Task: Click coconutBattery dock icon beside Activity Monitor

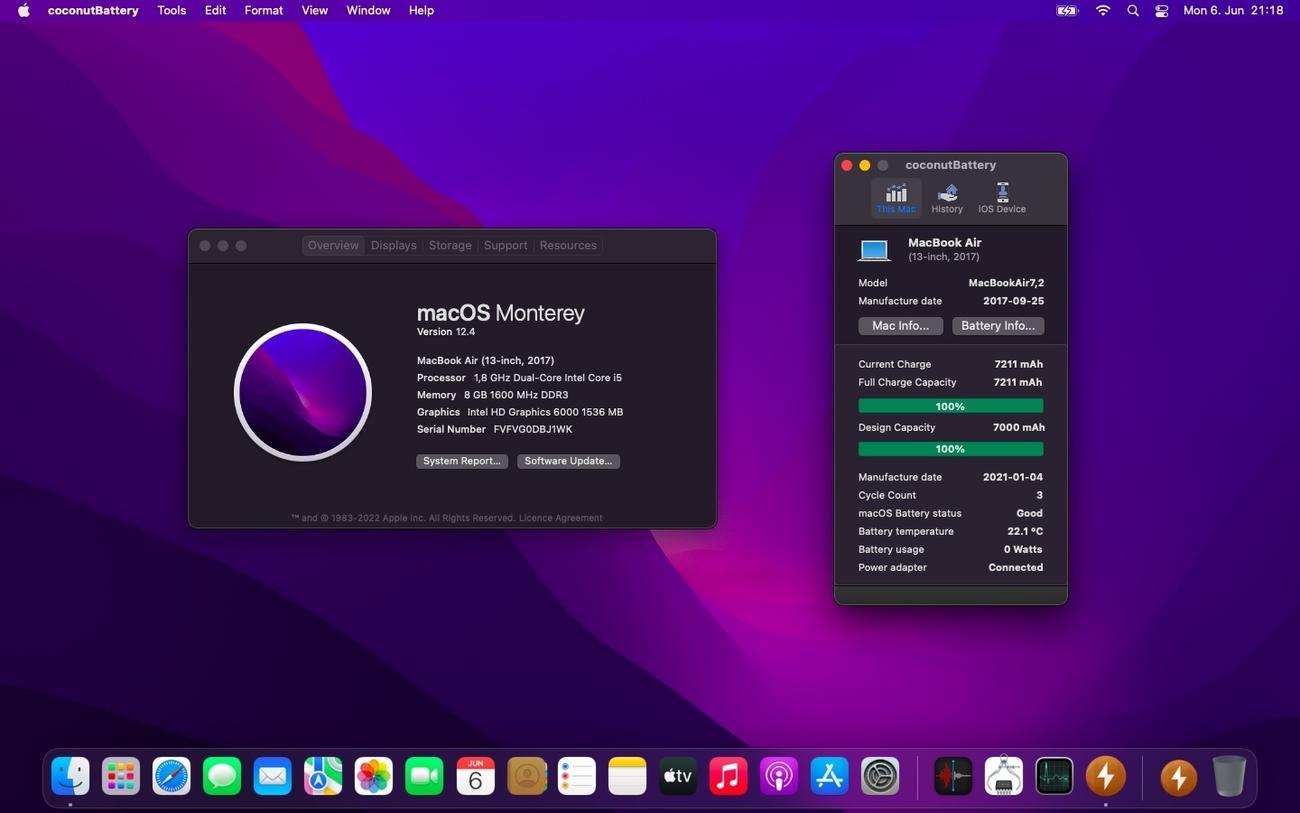Action: (x=1105, y=776)
